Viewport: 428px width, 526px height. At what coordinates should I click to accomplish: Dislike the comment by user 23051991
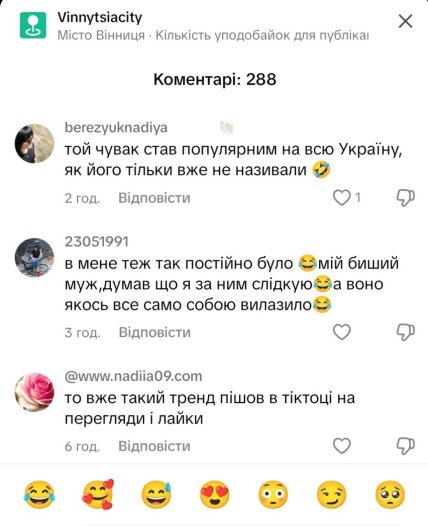(x=406, y=332)
